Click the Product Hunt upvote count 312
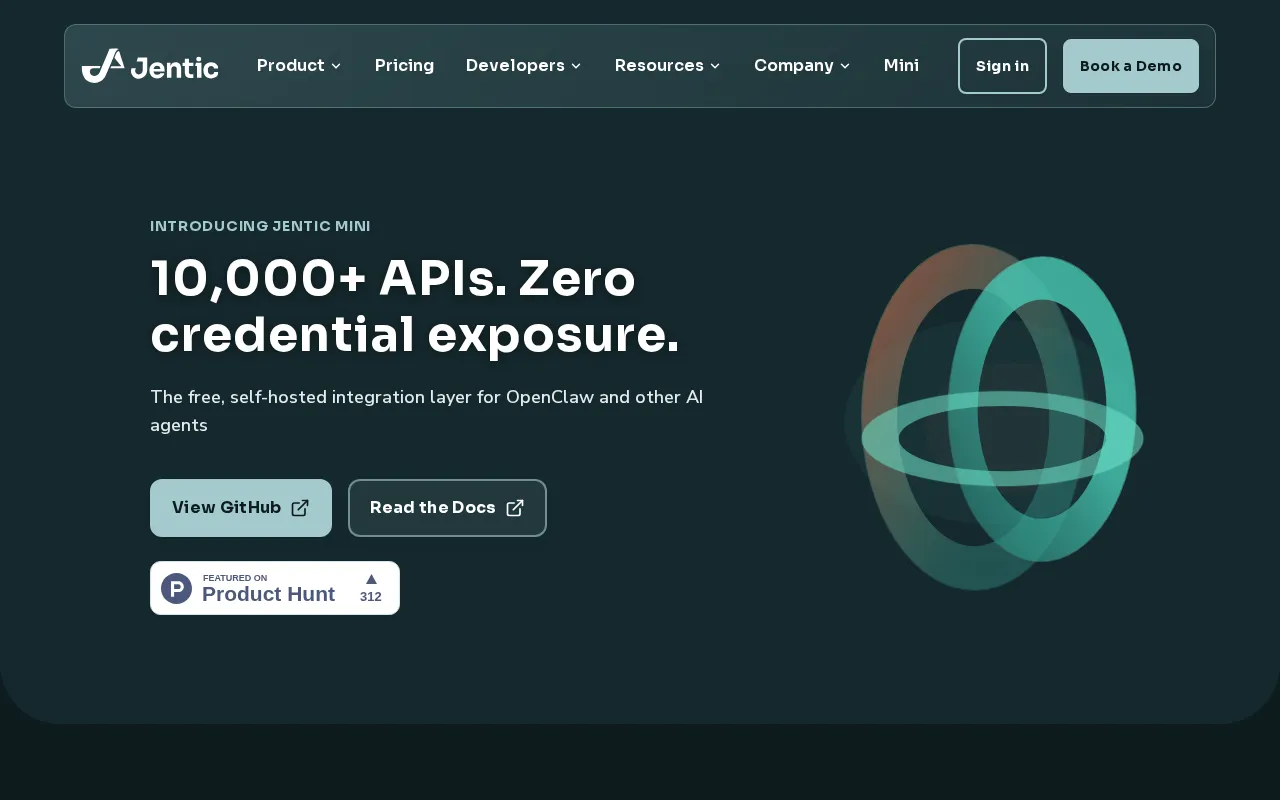Screen dimensions: 1280x800 click(371, 597)
